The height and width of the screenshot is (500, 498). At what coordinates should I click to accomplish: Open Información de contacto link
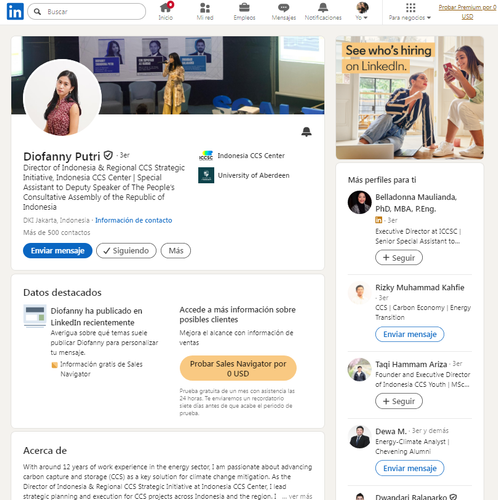tap(134, 220)
